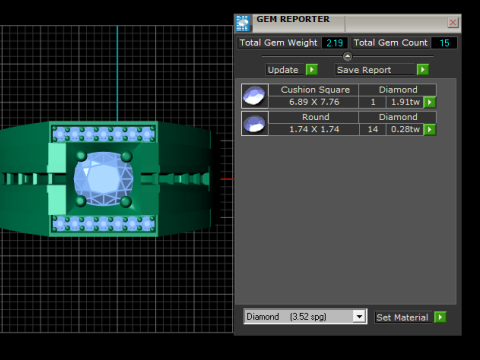Click green arrow on 1.91tw row

[x=430, y=102]
